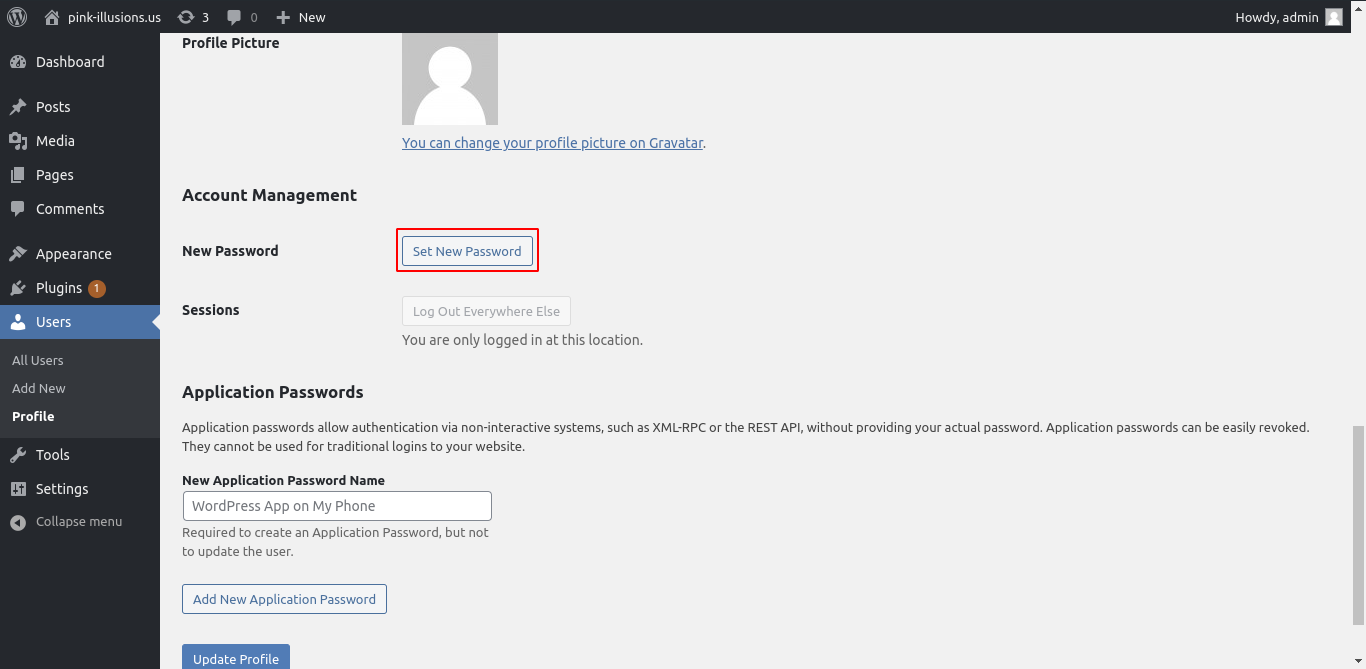Image resolution: width=1366 pixels, height=669 pixels.
Task: Select All Users submenu item
Action: (x=38, y=360)
